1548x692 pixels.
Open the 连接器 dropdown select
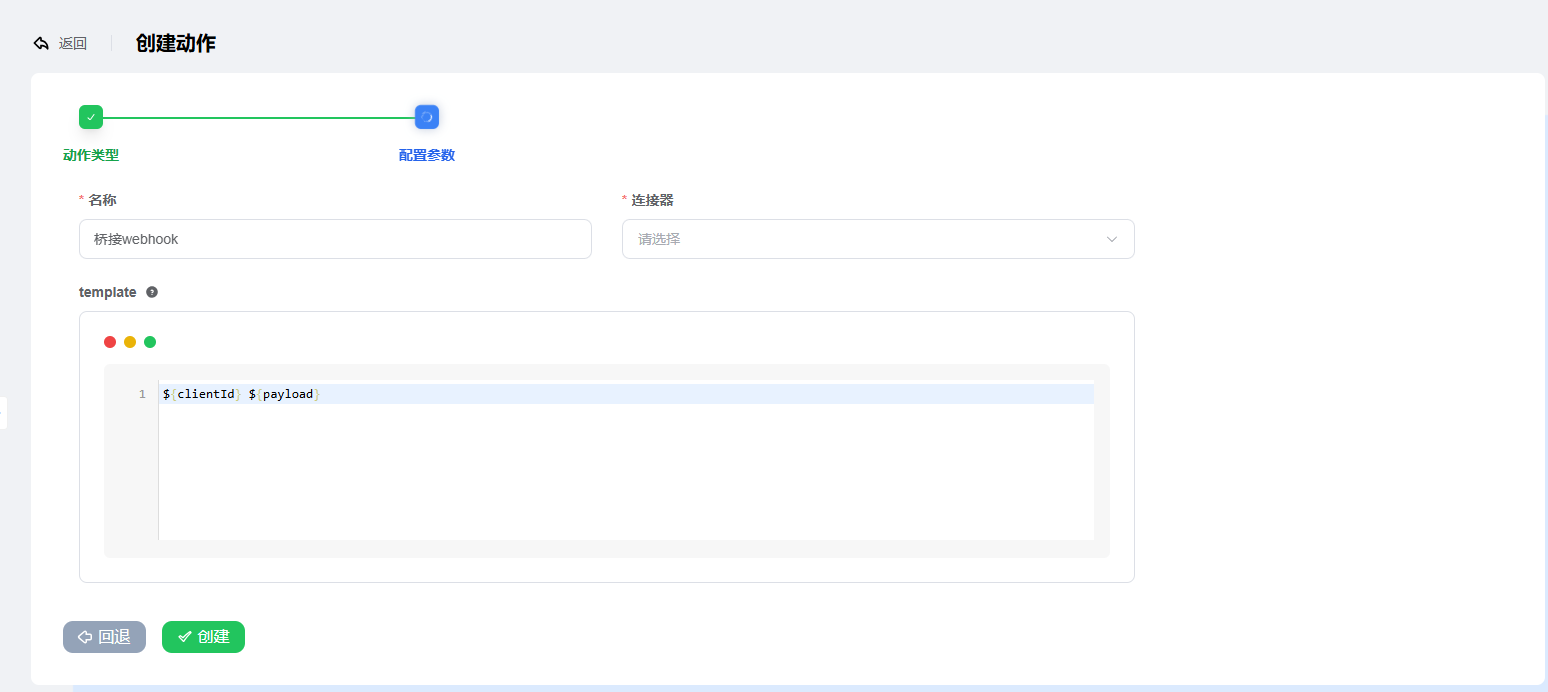coord(878,239)
